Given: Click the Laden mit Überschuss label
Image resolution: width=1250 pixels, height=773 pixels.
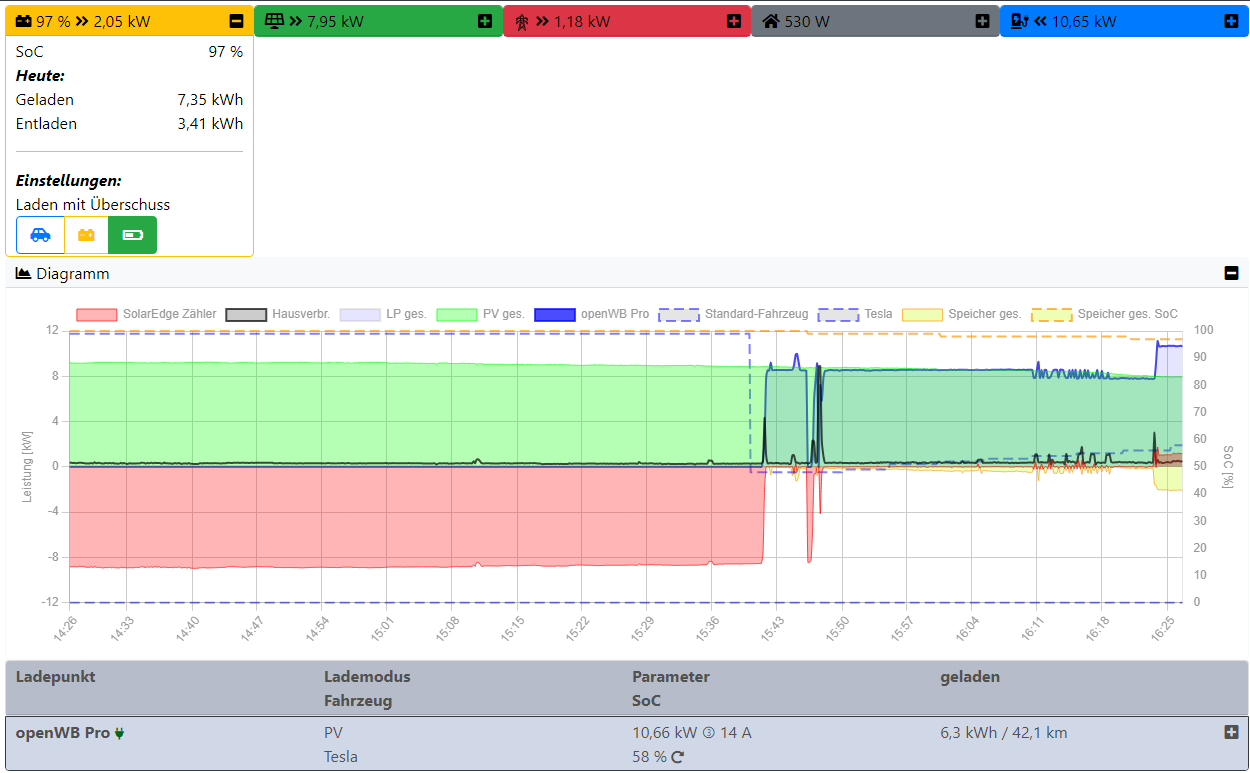Looking at the screenshot, I should [x=93, y=205].
